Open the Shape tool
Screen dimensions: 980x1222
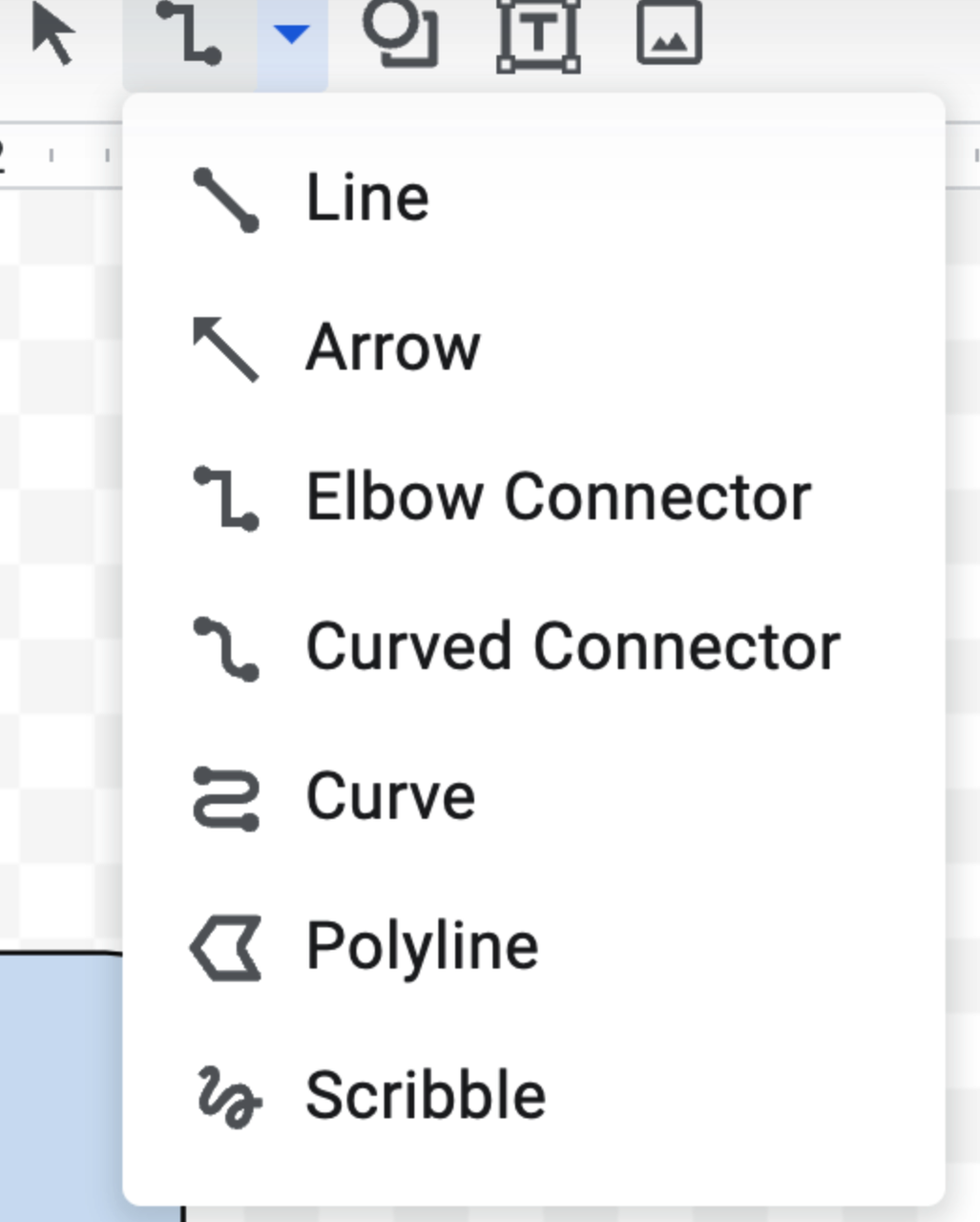click(401, 32)
